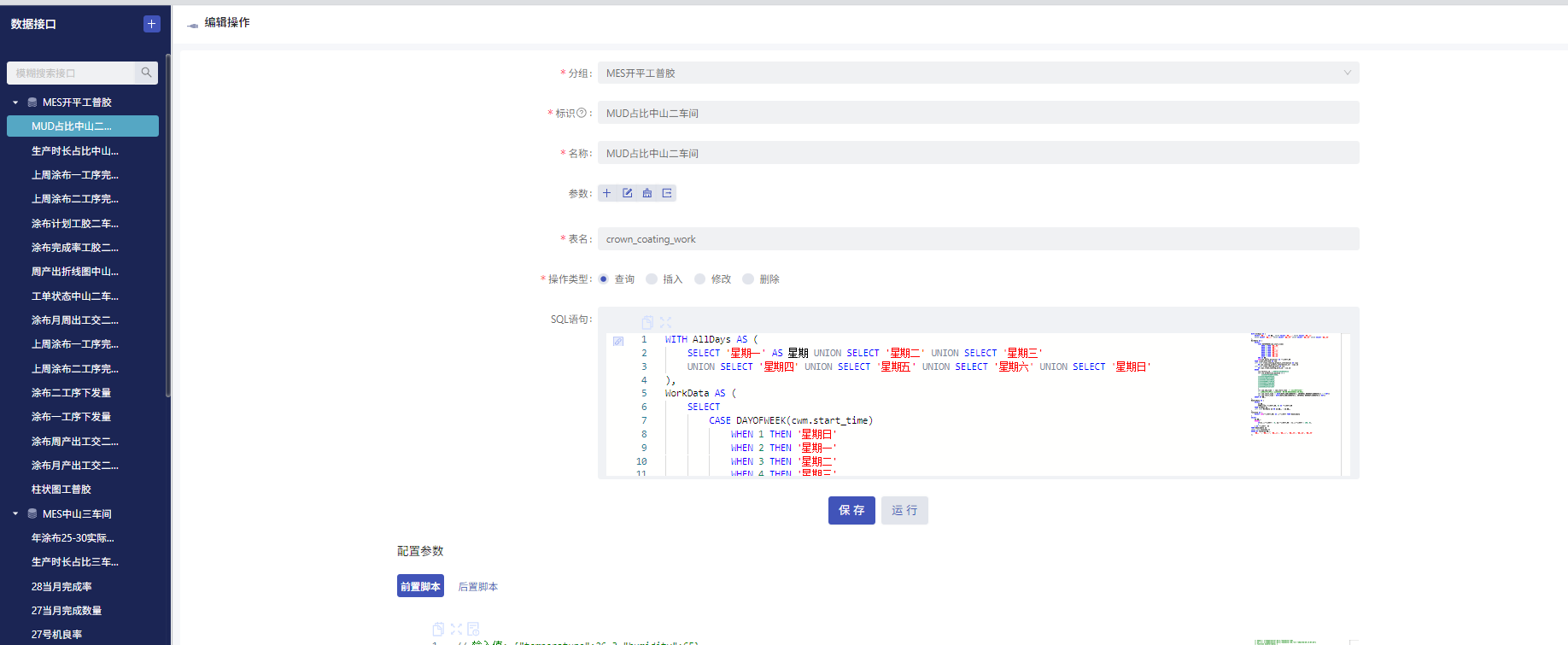Select the 查询 operation type radio
1568x645 pixels.
pyautogui.click(x=603, y=279)
